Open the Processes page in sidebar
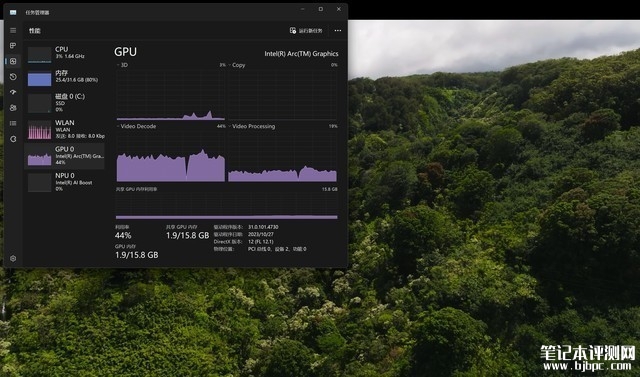 13,46
